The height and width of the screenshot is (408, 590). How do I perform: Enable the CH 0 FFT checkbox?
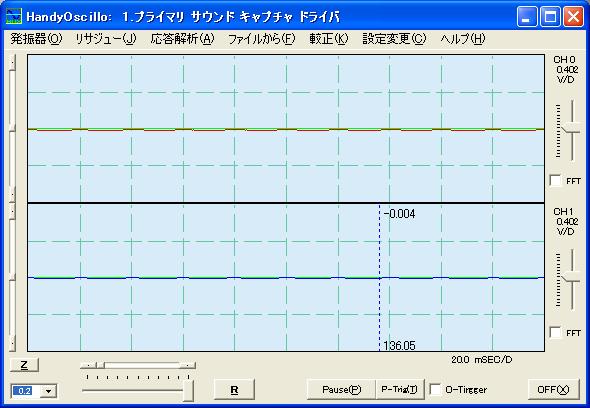555,181
